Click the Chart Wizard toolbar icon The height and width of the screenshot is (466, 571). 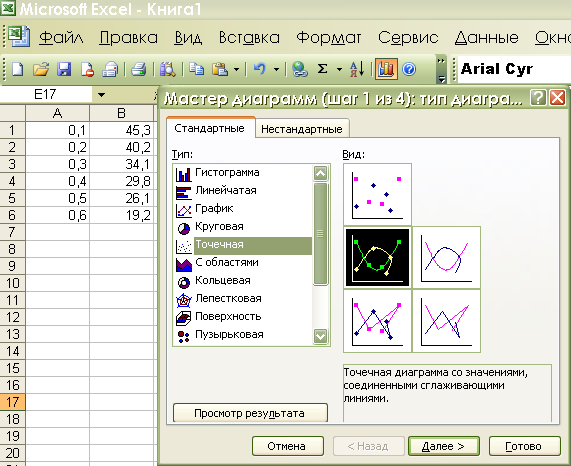[386, 69]
